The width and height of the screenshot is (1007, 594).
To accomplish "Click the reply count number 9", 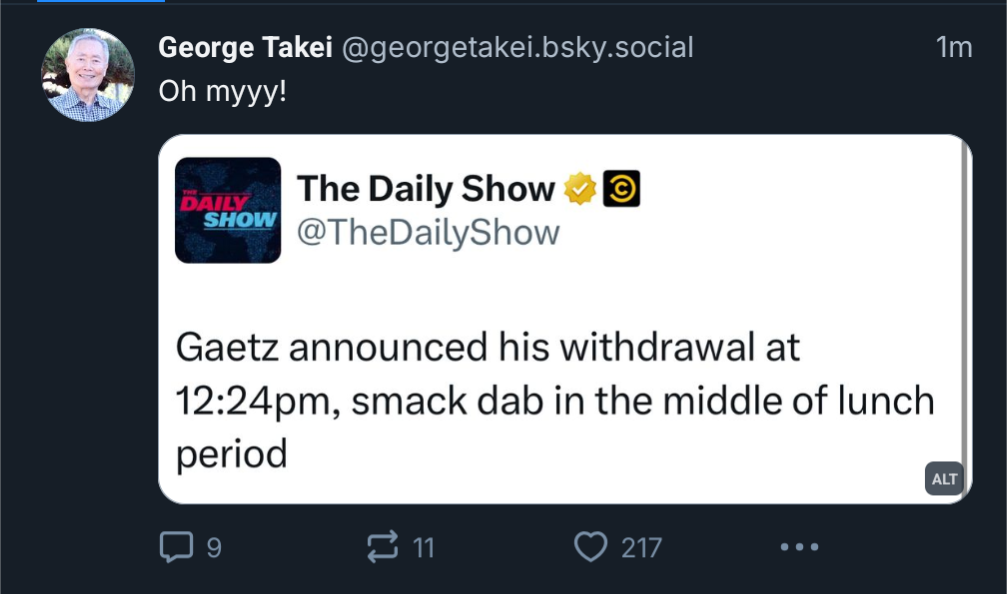I will pyautogui.click(x=215, y=548).
